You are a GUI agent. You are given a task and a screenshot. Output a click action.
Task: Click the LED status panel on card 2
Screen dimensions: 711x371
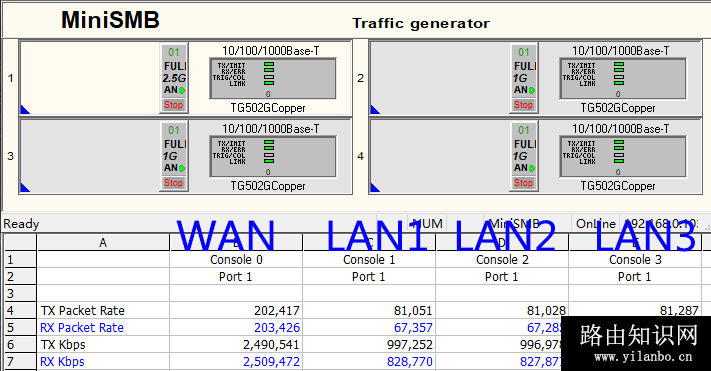pos(623,78)
